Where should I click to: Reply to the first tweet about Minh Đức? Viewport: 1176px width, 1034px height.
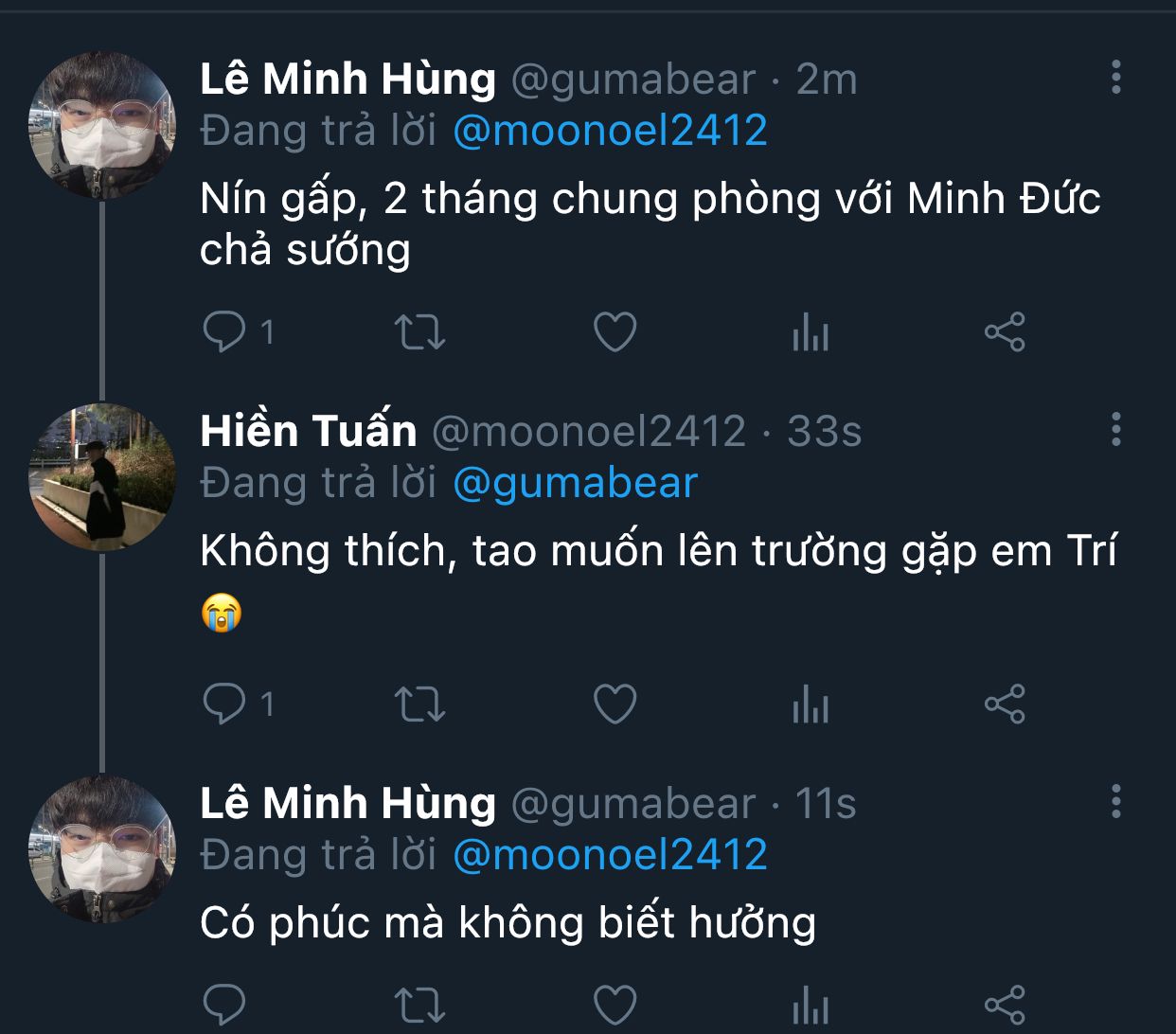225,332
